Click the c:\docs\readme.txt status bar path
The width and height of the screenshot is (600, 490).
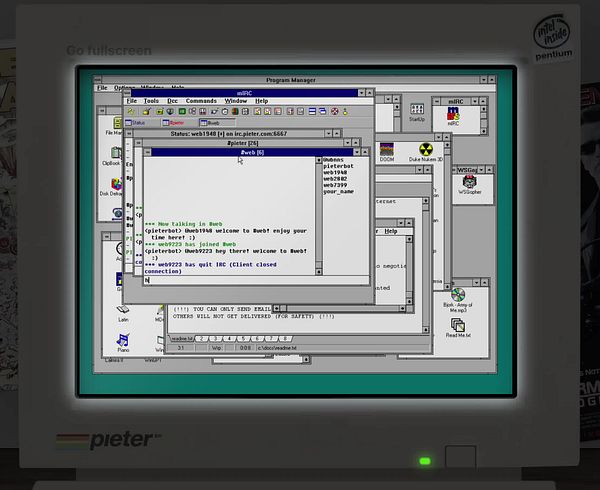tap(277, 348)
